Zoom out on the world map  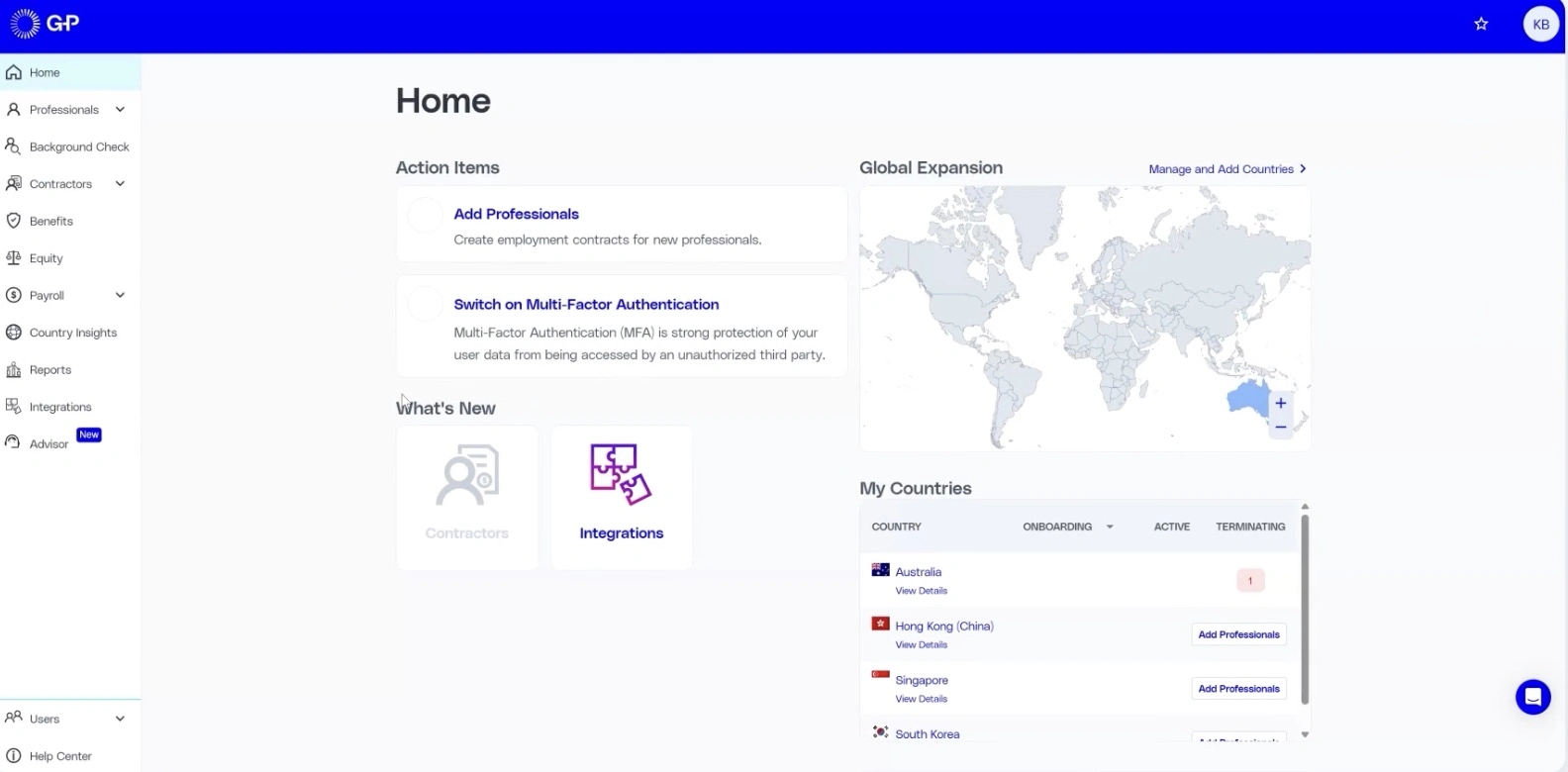point(1280,428)
